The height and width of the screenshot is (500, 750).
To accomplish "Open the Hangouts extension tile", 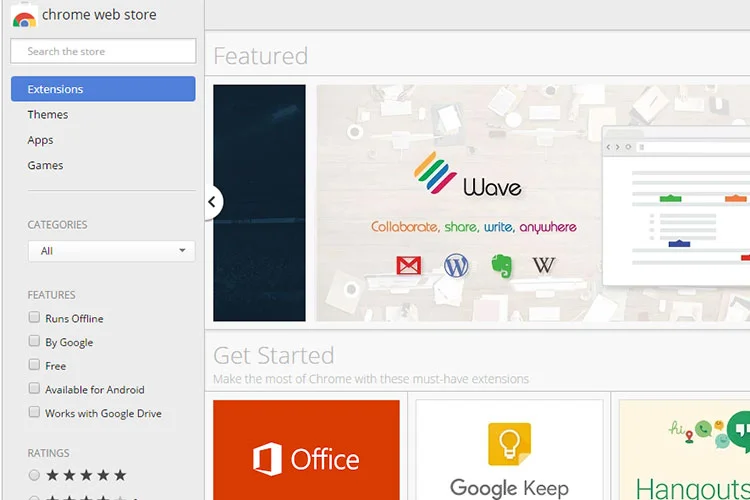I will pos(684,450).
